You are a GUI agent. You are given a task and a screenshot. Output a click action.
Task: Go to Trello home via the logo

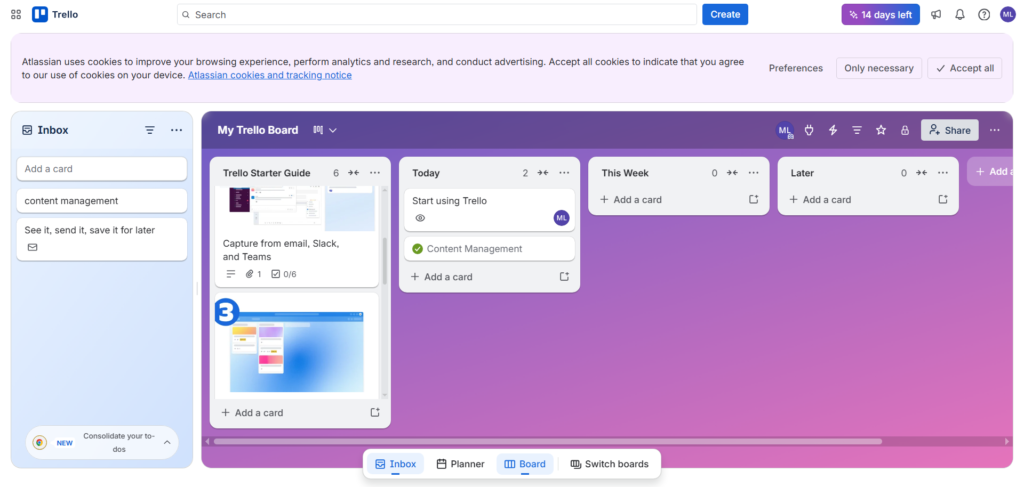pos(55,14)
